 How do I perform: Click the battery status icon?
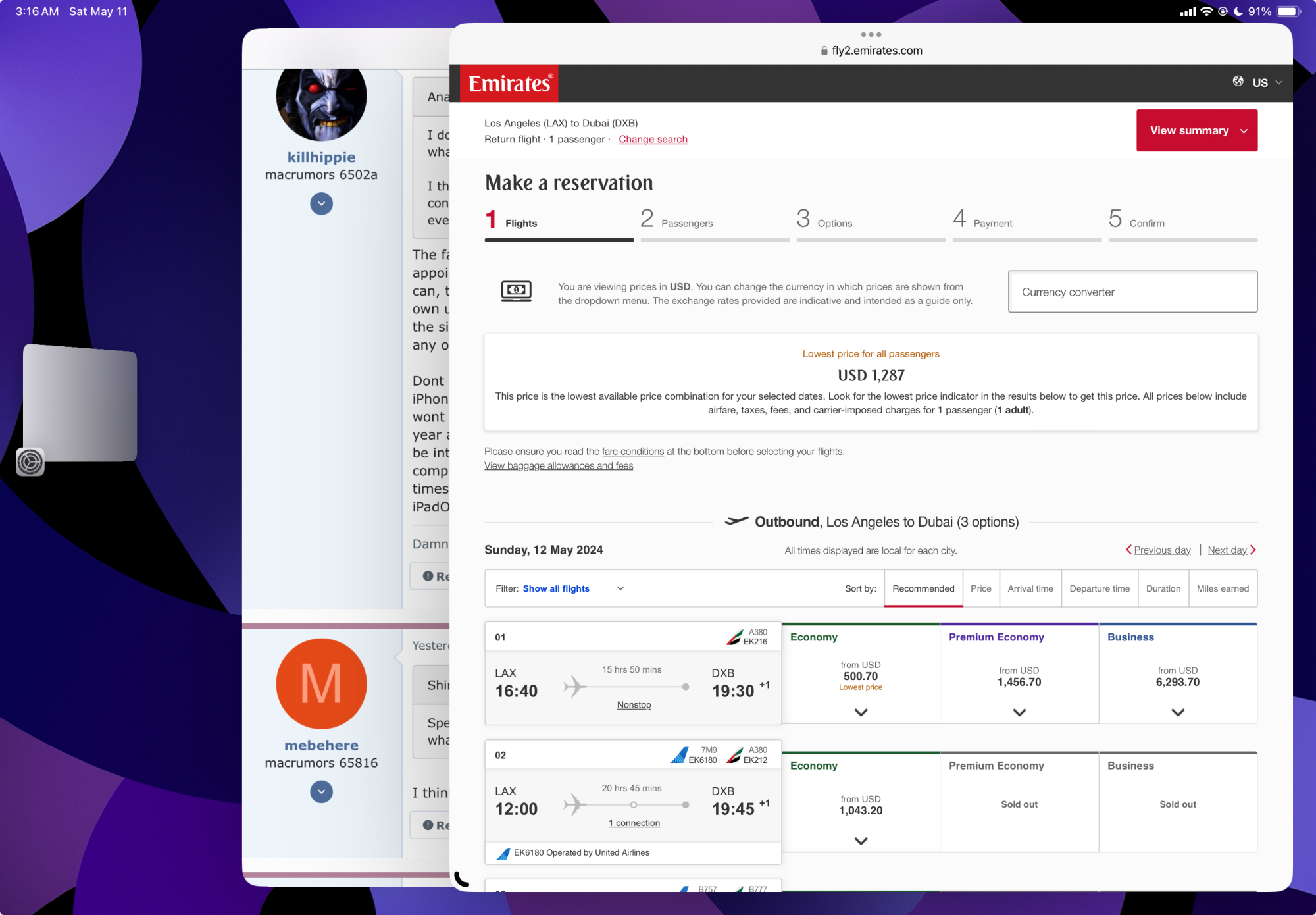click(1288, 11)
